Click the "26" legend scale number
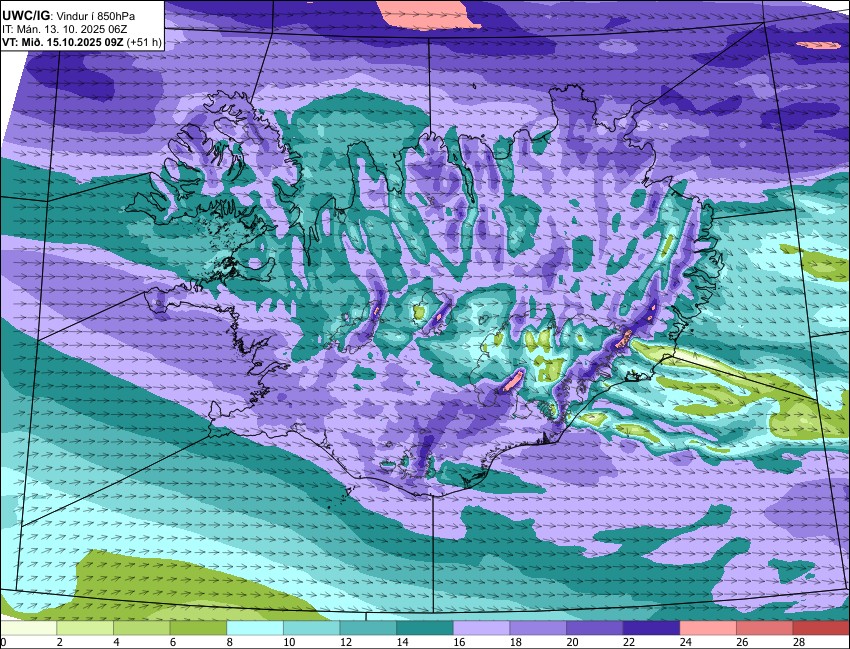 742,642
